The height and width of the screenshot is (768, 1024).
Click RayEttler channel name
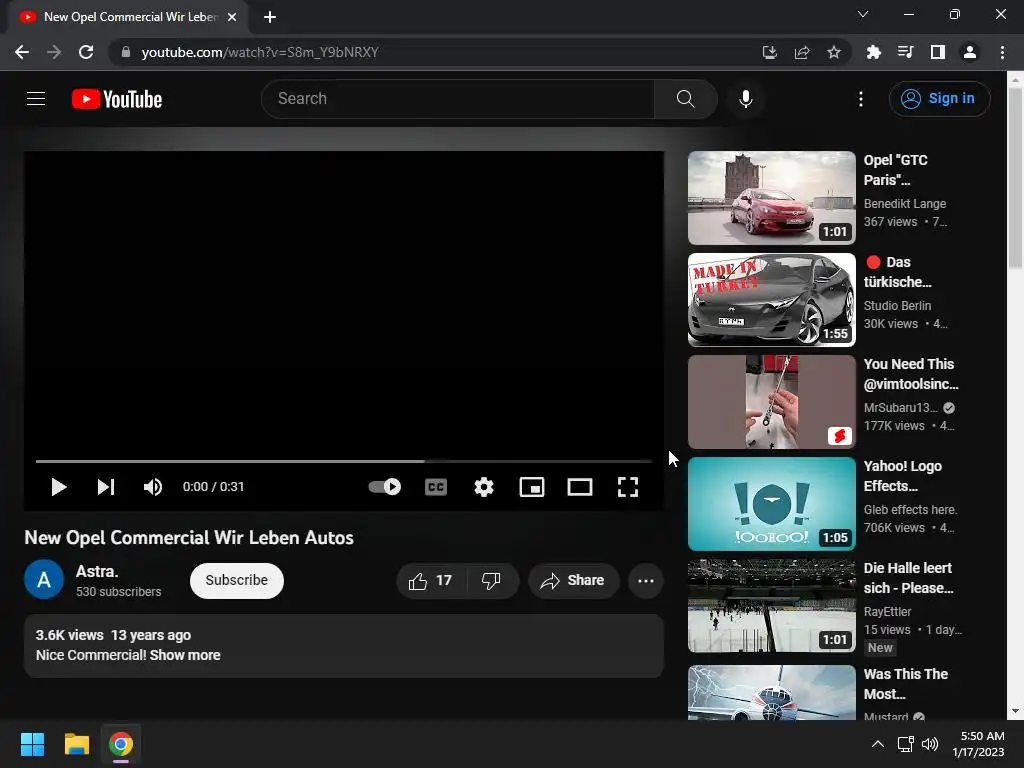[x=888, y=611]
